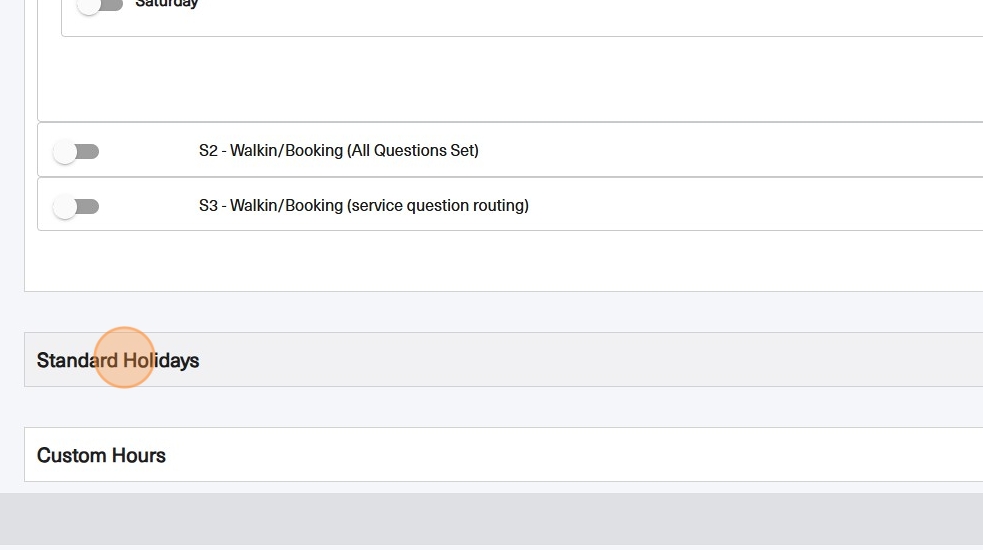983x550 pixels.
Task: Click the gray knob of the S3 toggle
Action: pyautogui.click(x=65, y=206)
